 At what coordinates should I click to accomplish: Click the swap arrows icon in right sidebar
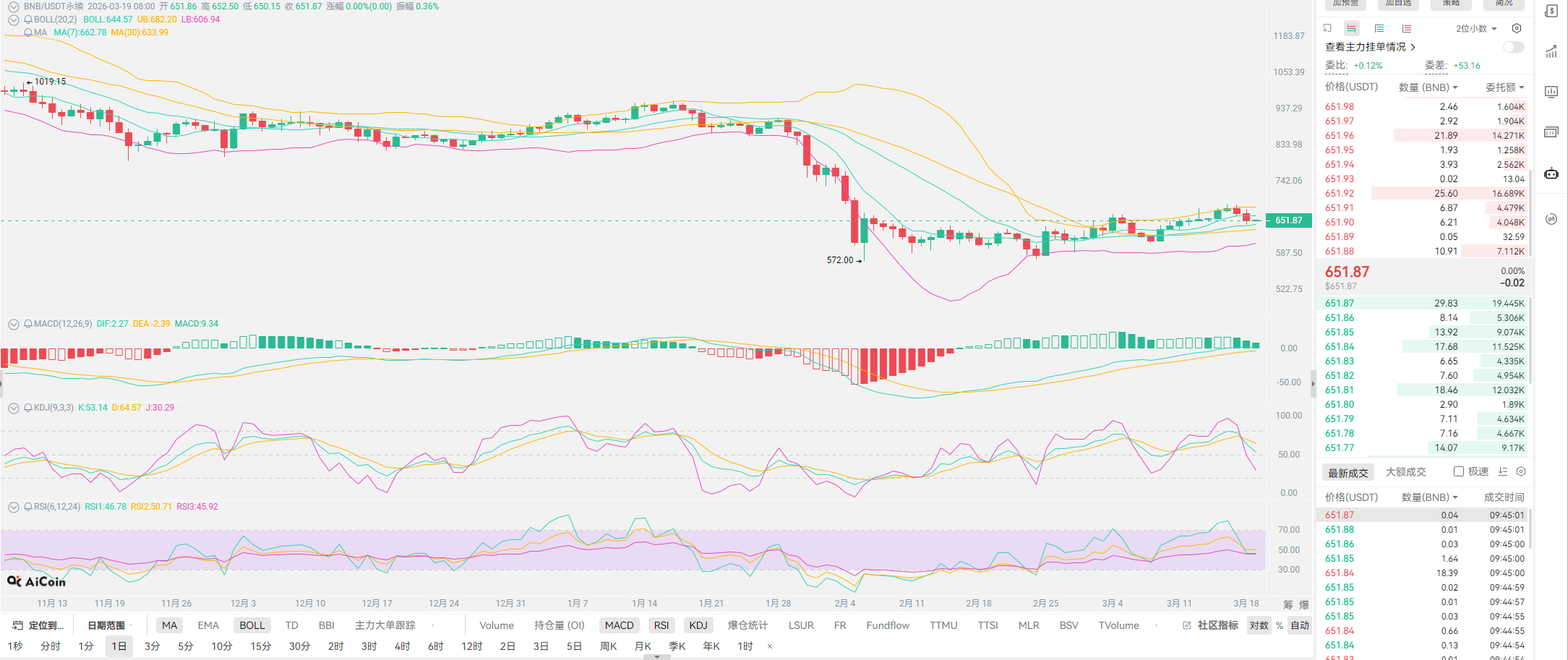pyautogui.click(x=1551, y=219)
